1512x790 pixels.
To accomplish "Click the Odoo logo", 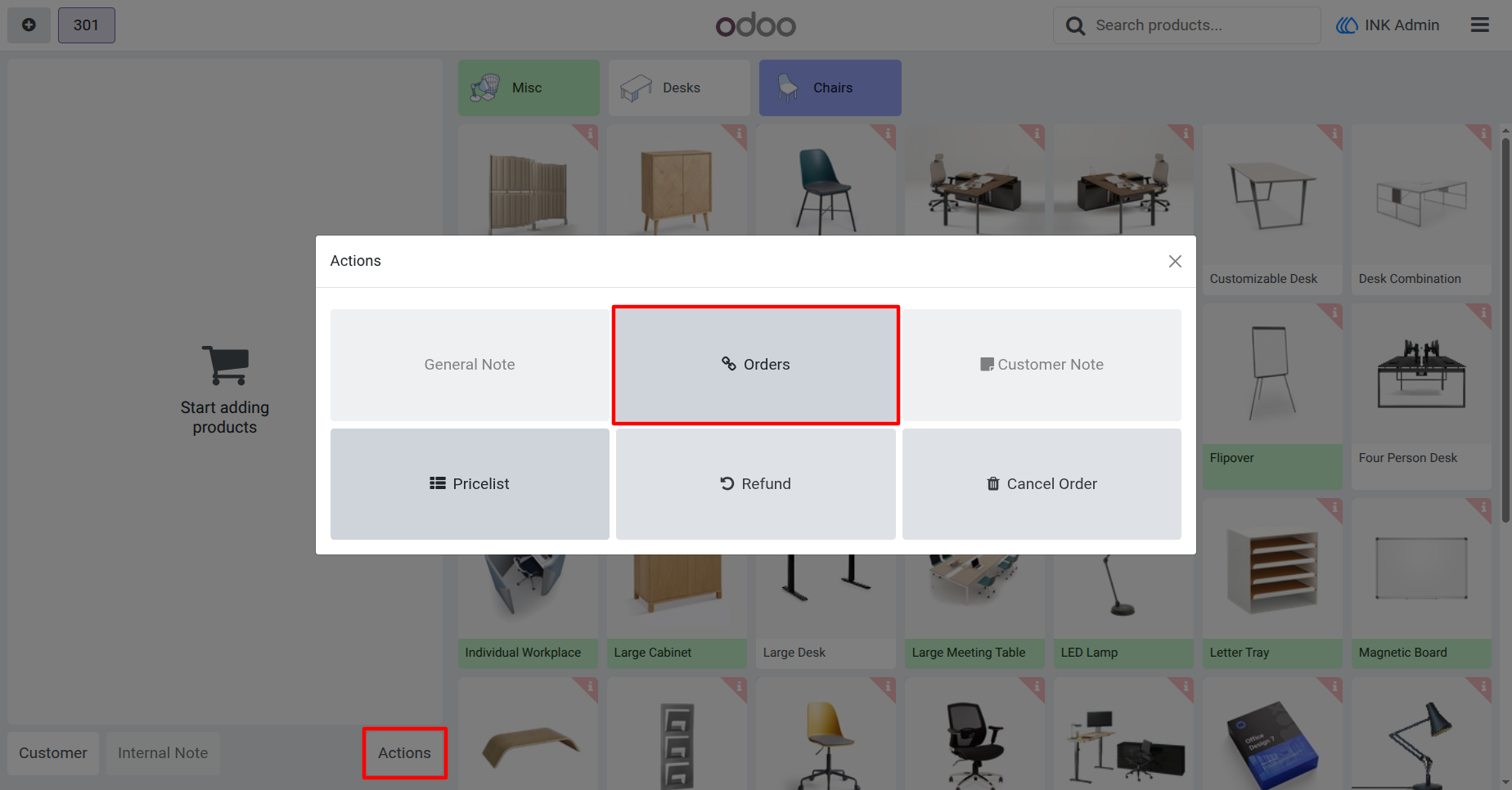I will [756, 25].
